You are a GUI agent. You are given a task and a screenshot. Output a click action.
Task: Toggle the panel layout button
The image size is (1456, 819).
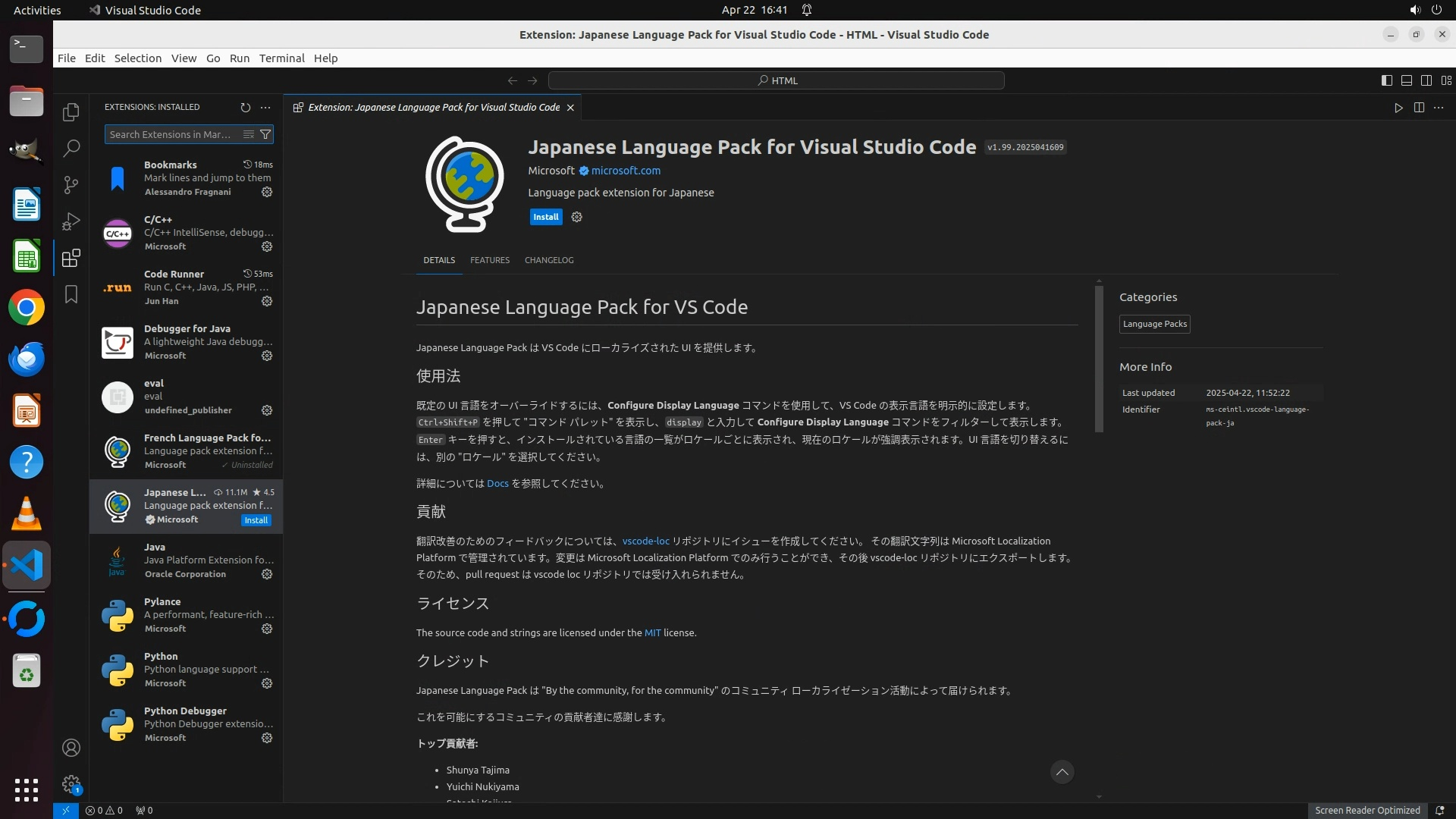(1406, 80)
